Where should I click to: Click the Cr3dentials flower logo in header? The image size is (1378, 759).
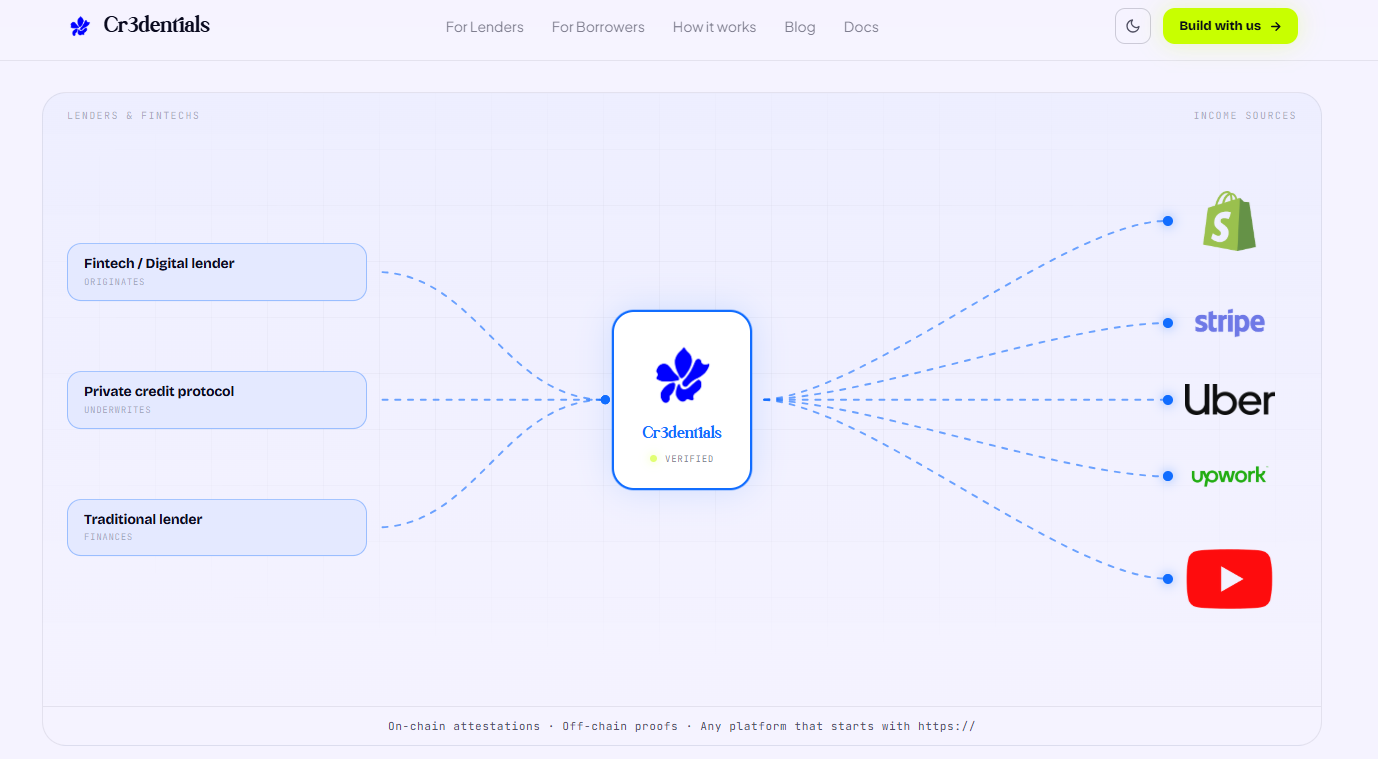(x=80, y=26)
